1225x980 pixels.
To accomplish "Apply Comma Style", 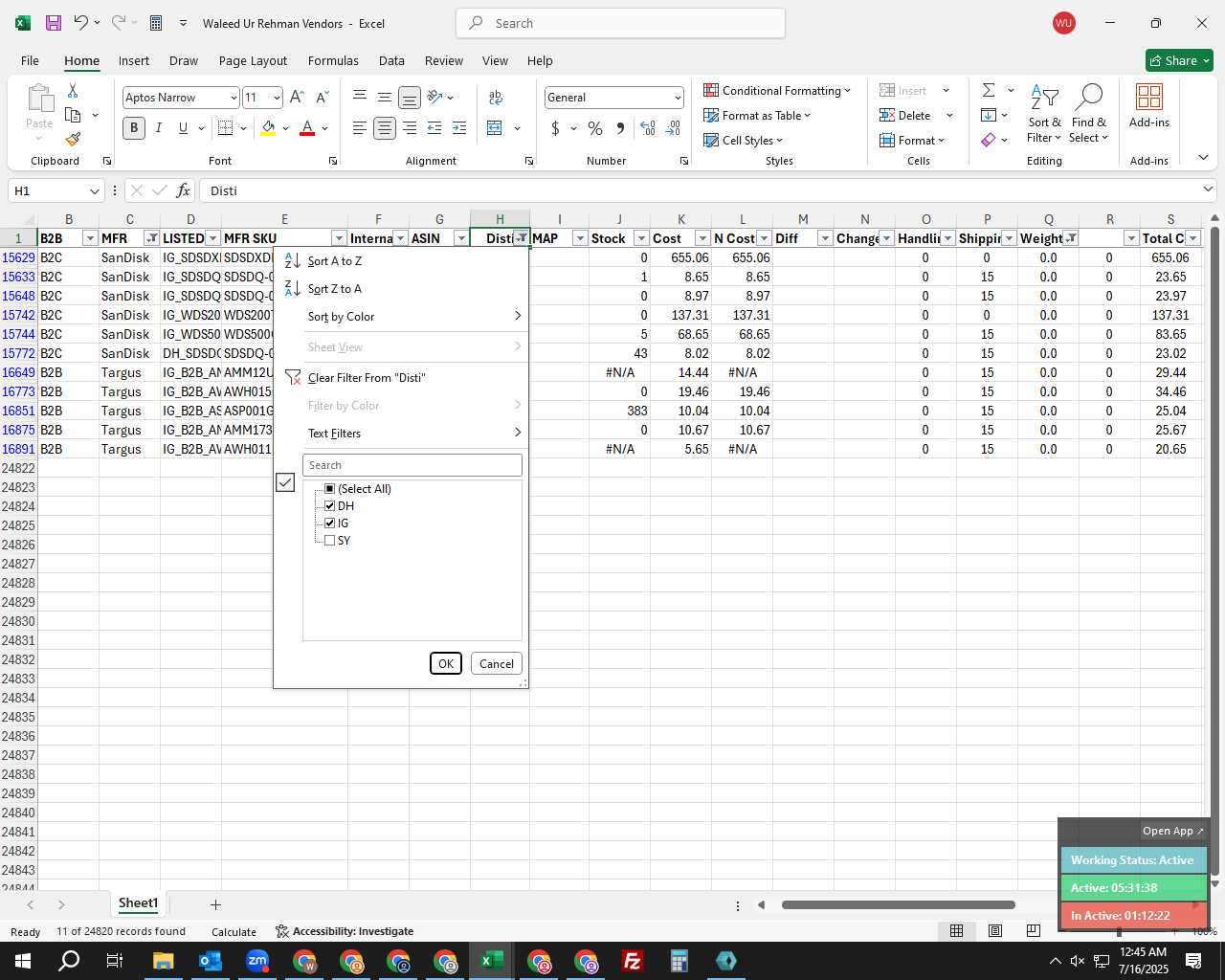I will [620, 128].
